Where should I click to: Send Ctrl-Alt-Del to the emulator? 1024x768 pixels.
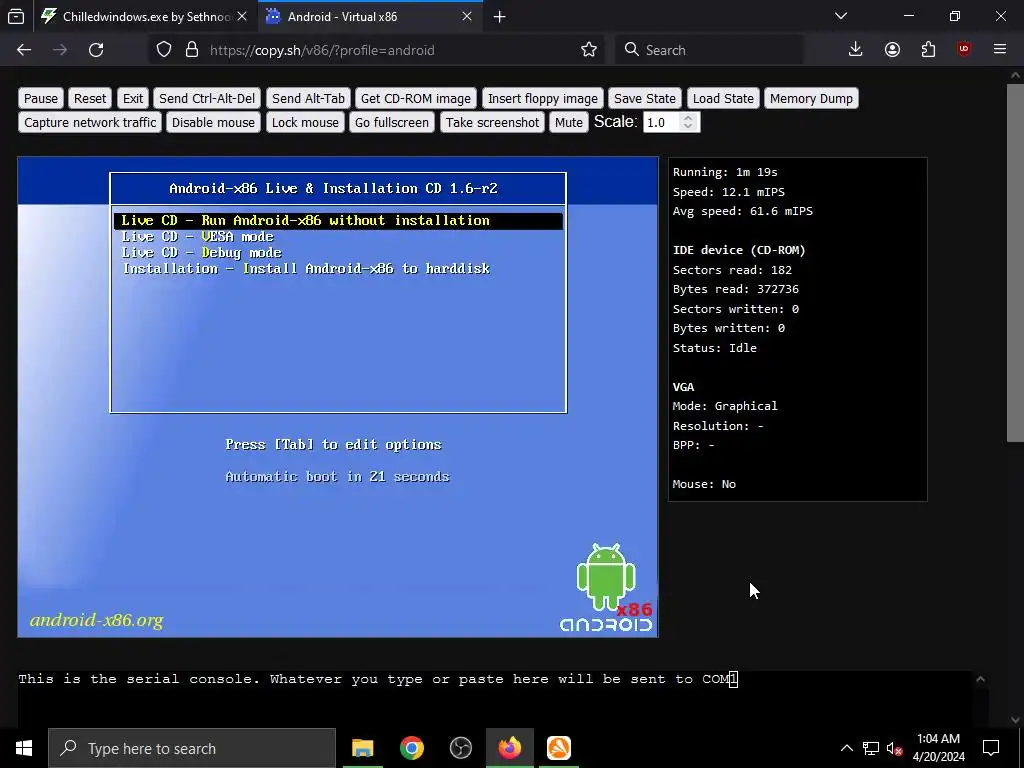point(207,99)
